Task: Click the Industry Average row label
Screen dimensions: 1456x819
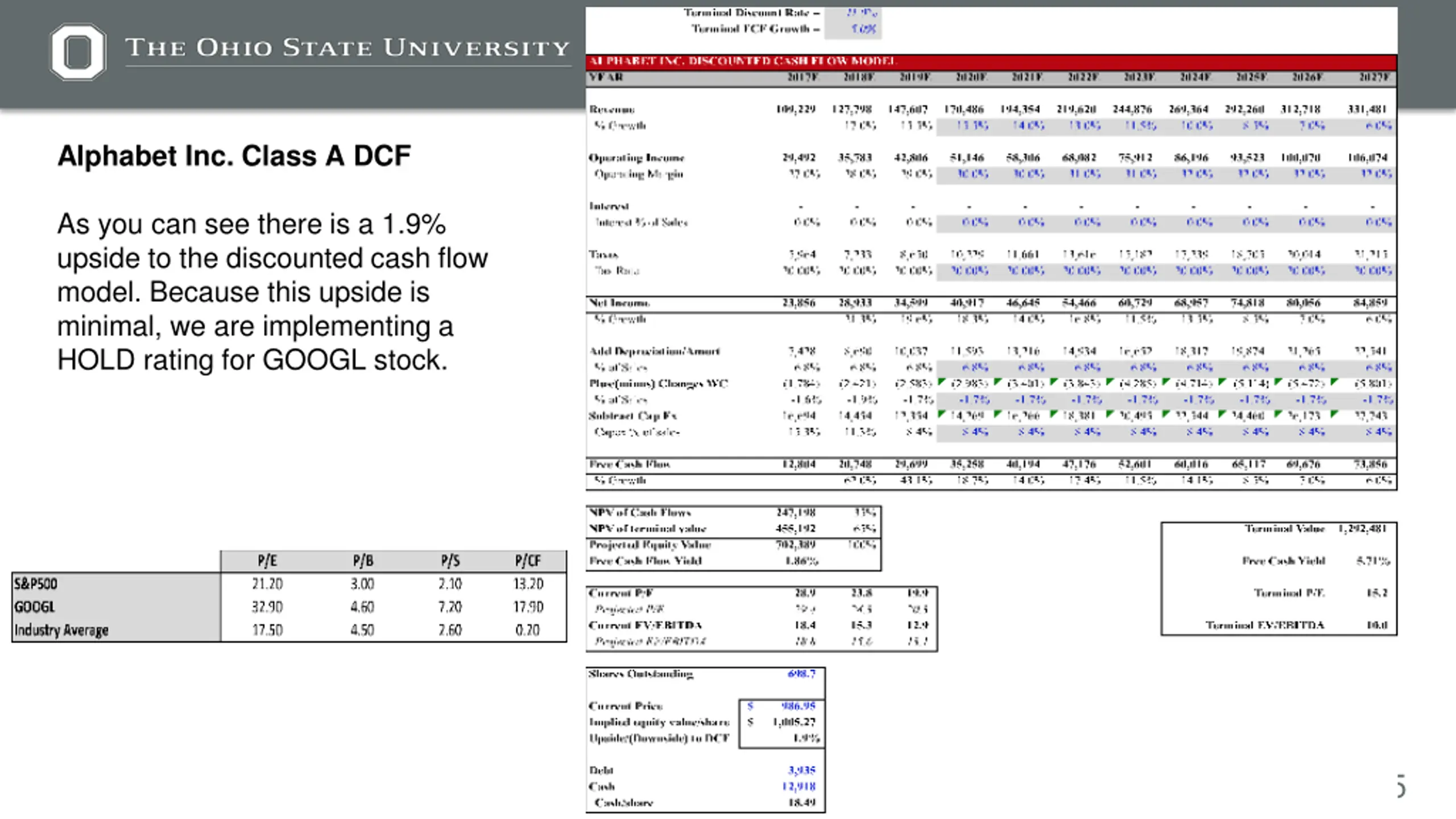Action: 61,630
